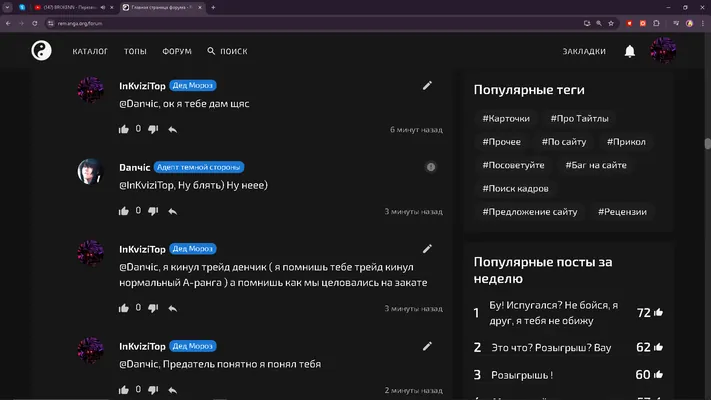Viewport: 711px width, 400px height.
Task: Click the yin-yang site logo
Action: click(41, 50)
